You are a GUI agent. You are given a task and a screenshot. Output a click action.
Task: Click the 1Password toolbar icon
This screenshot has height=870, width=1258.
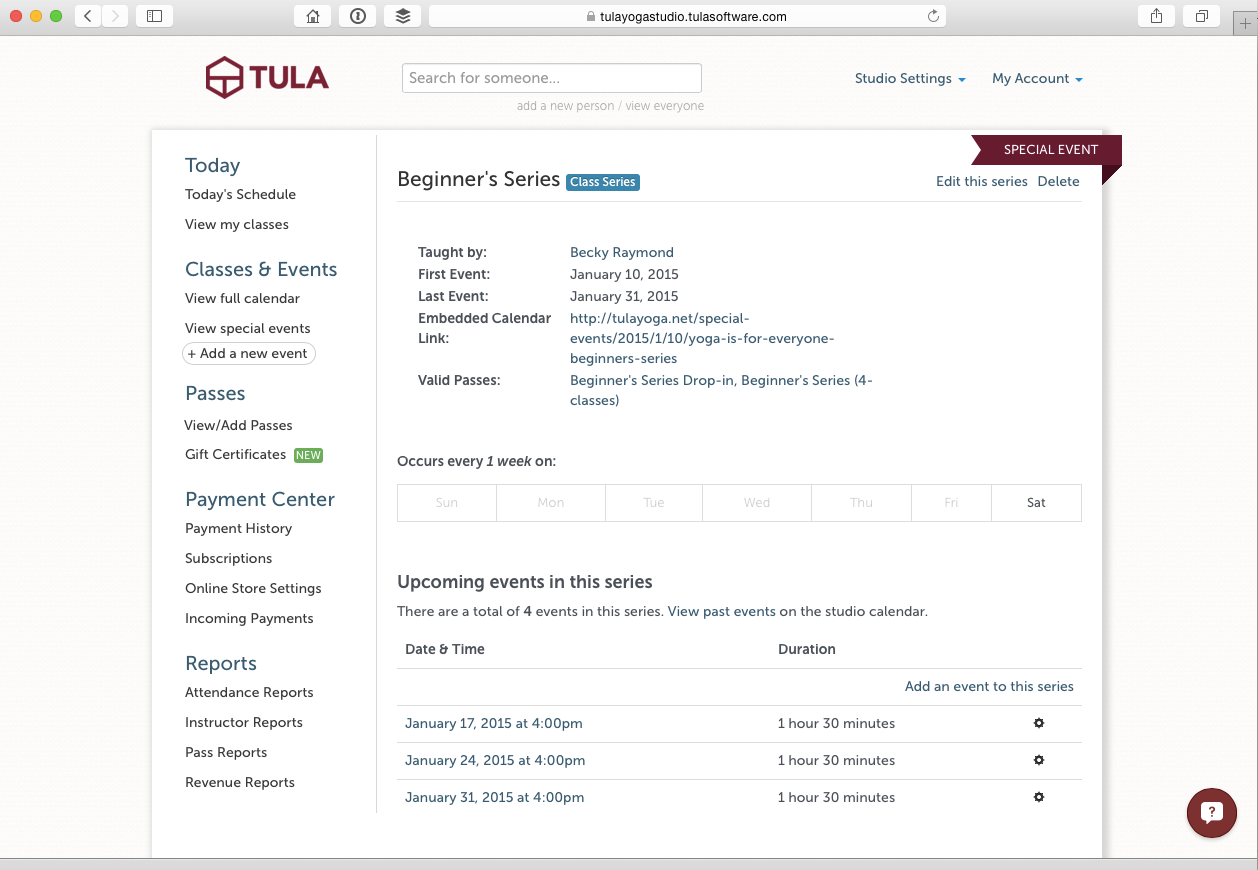[358, 16]
